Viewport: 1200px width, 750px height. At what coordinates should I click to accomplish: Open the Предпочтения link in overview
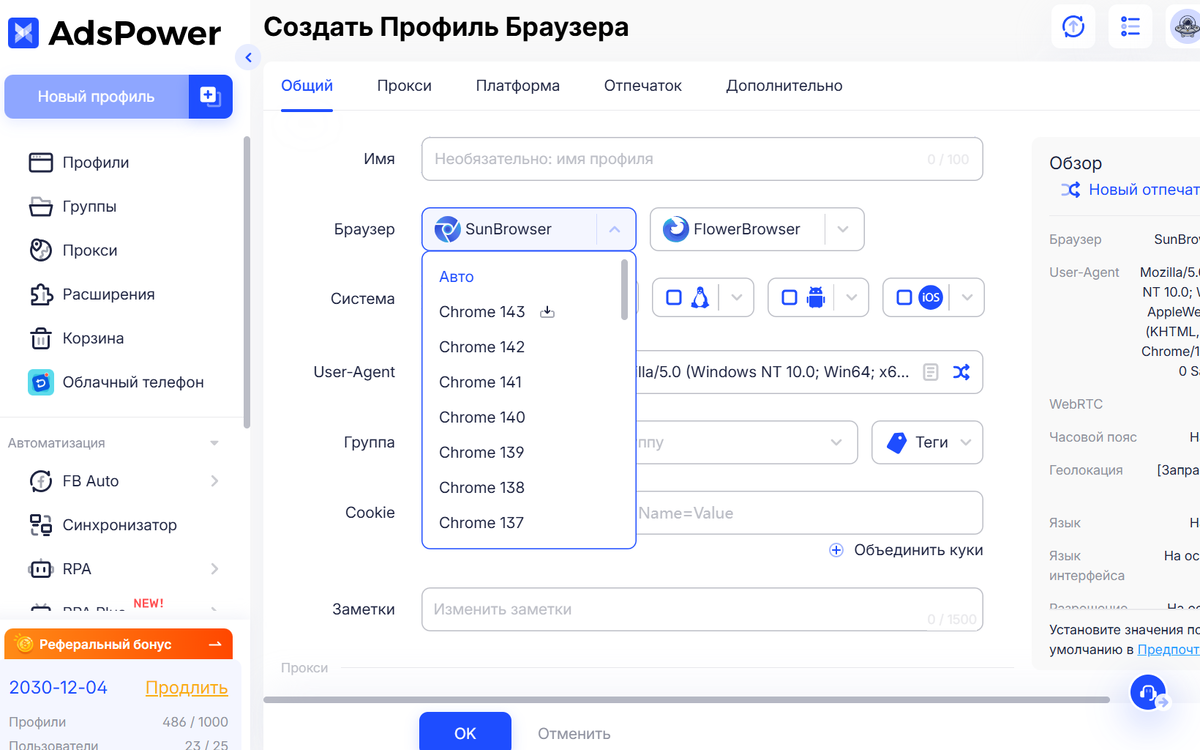(x=1168, y=649)
